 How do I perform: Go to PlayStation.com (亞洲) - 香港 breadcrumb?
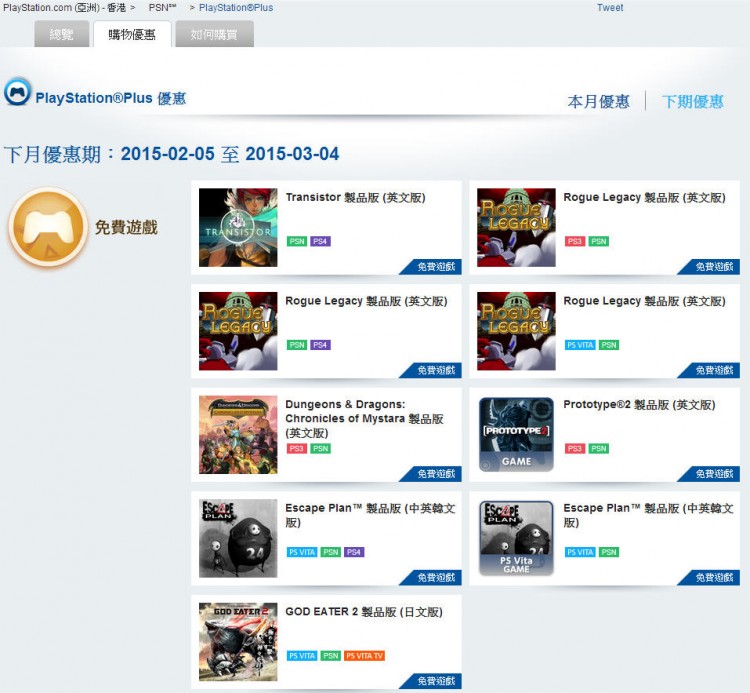pos(65,8)
